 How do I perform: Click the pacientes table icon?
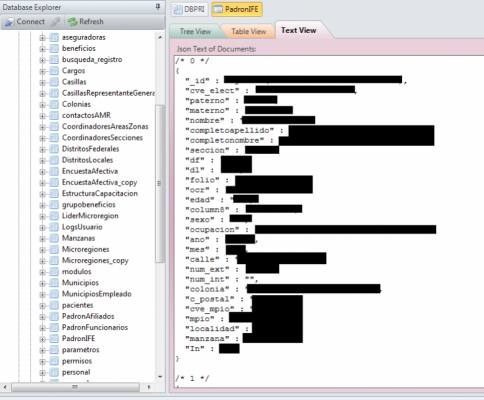coord(54,305)
